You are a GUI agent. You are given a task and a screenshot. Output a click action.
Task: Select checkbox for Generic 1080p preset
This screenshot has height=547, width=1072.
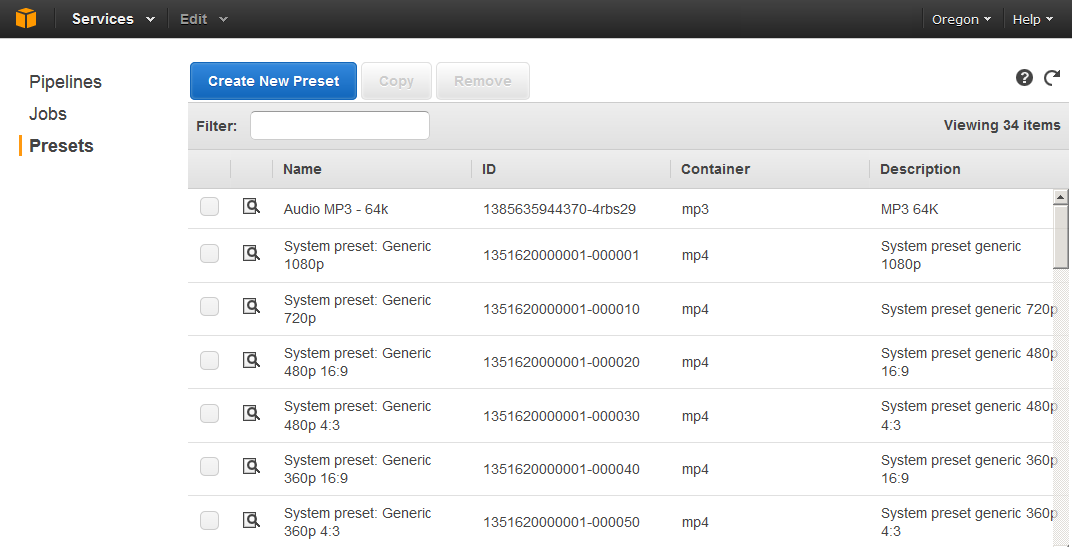coord(209,254)
